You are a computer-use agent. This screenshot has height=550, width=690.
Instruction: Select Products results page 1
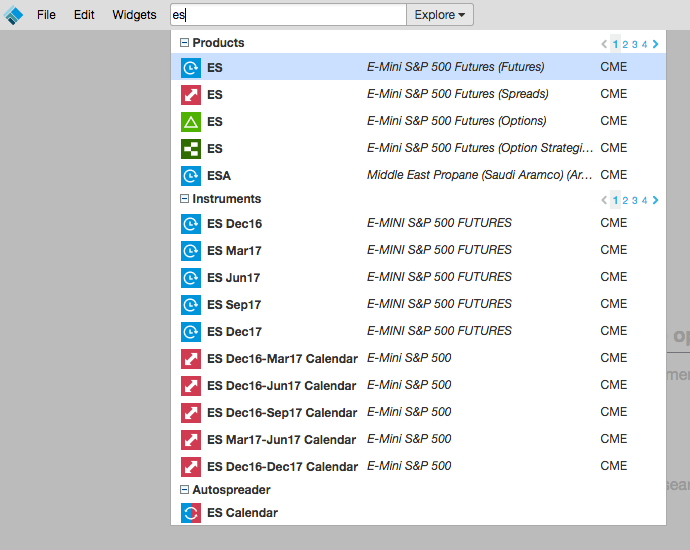615,44
